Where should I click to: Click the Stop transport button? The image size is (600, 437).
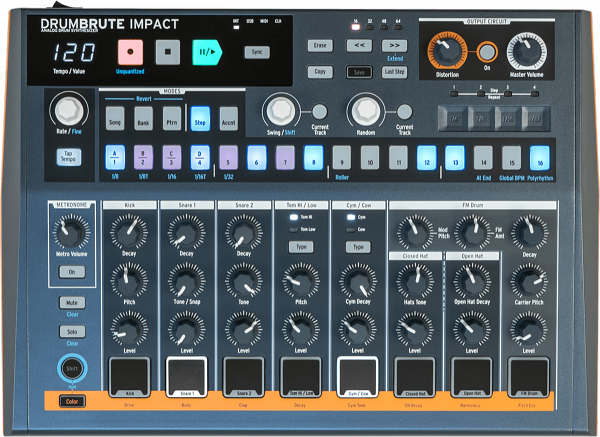click(168, 52)
